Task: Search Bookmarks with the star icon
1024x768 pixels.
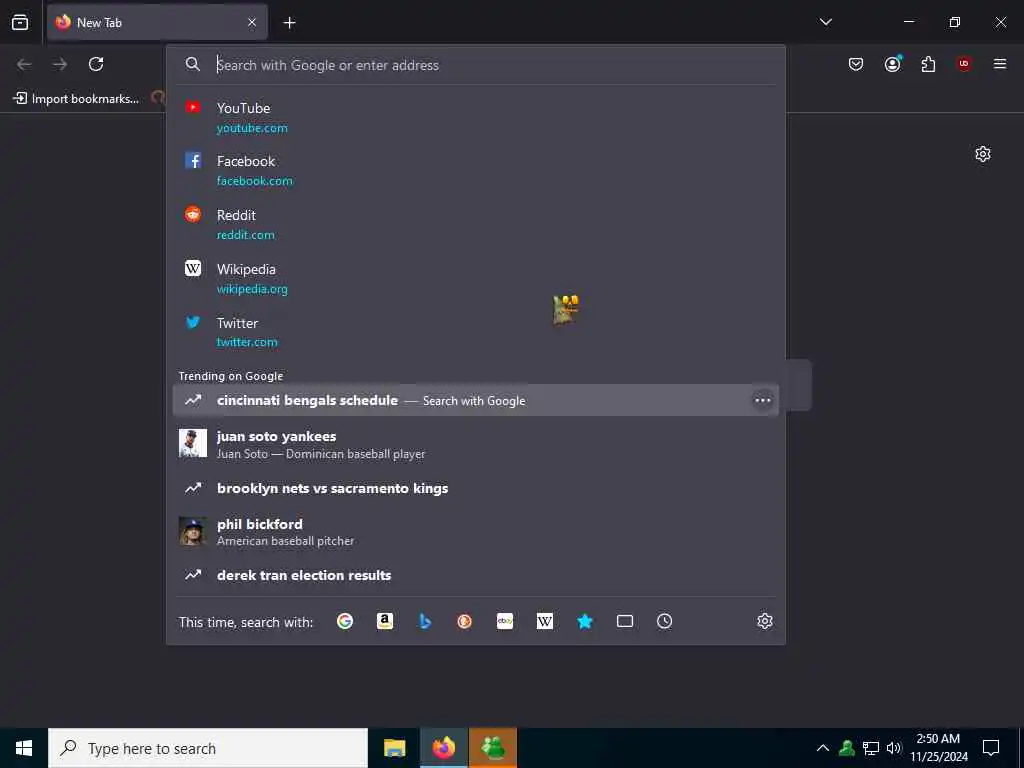Action: click(584, 621)
